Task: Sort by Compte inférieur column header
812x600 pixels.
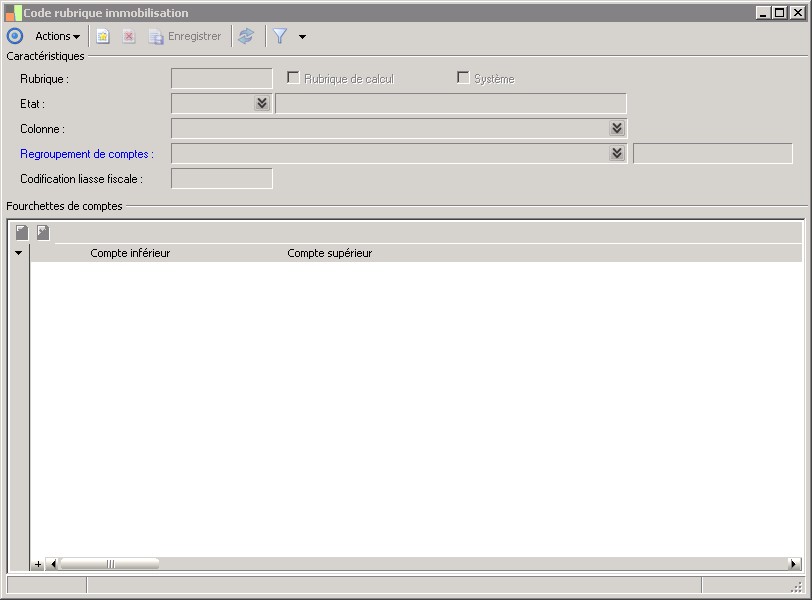Action: 130,253
